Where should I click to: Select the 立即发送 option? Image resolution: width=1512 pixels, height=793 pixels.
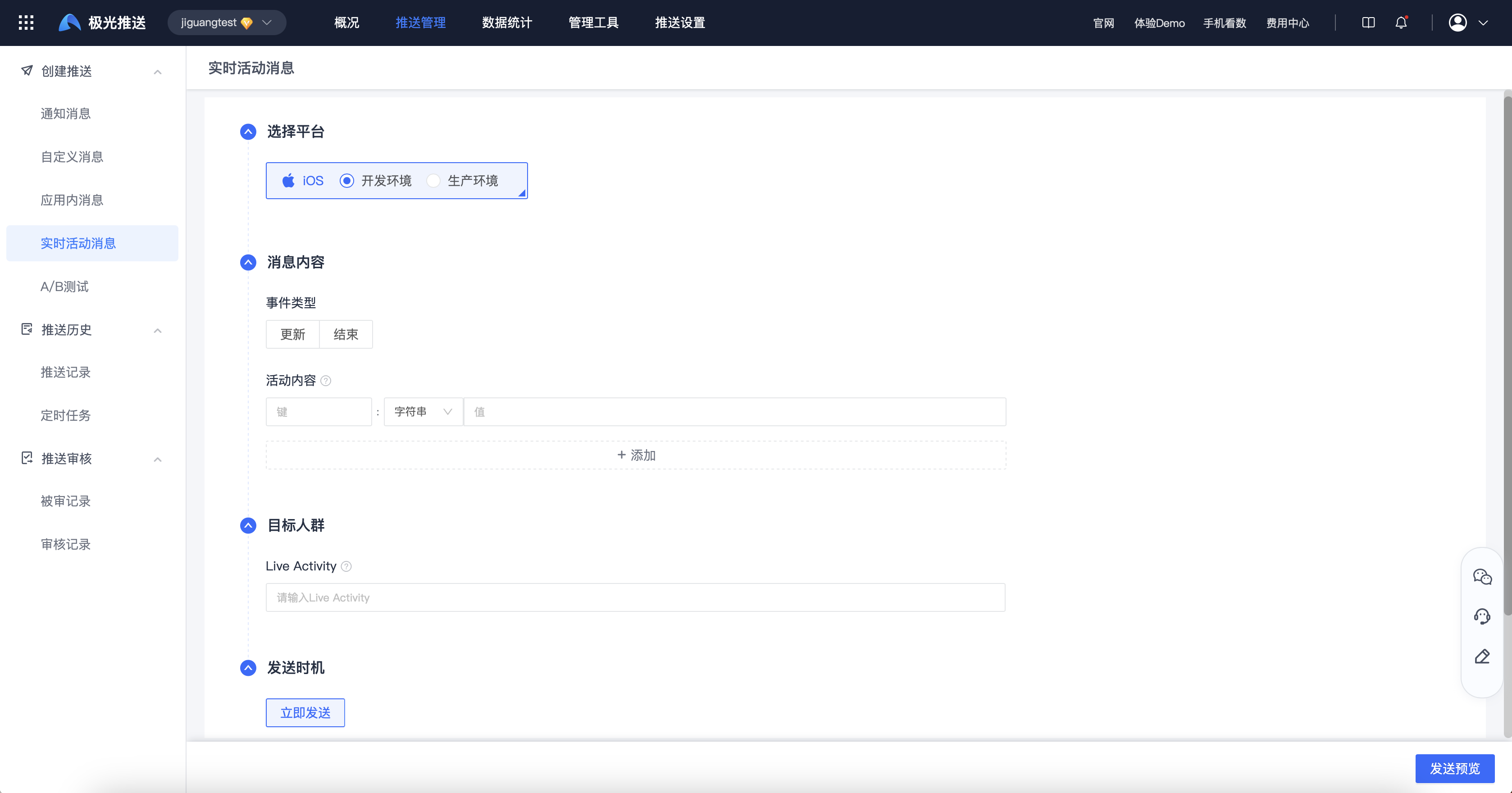click(x=305, y=713)
